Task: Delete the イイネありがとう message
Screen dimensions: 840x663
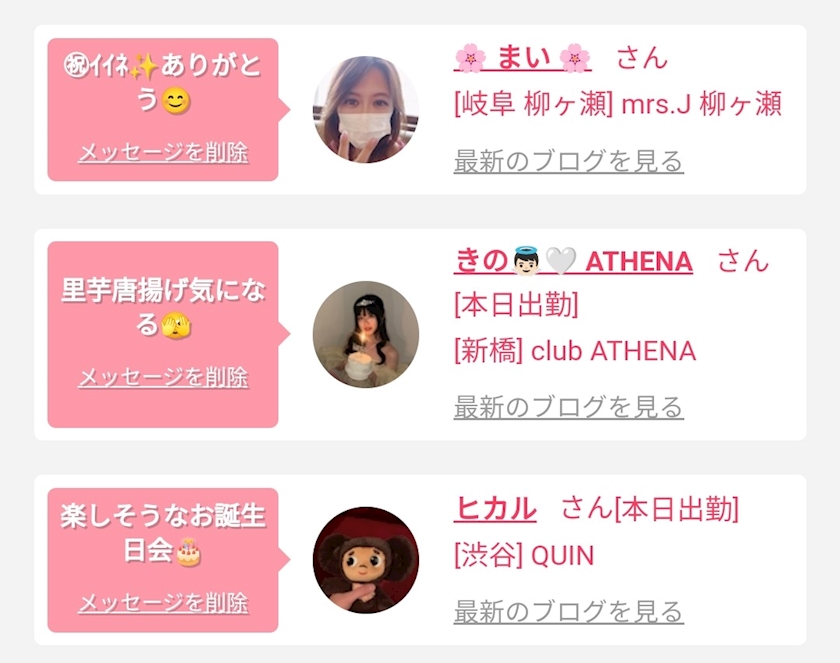Action: coord(163,153)
